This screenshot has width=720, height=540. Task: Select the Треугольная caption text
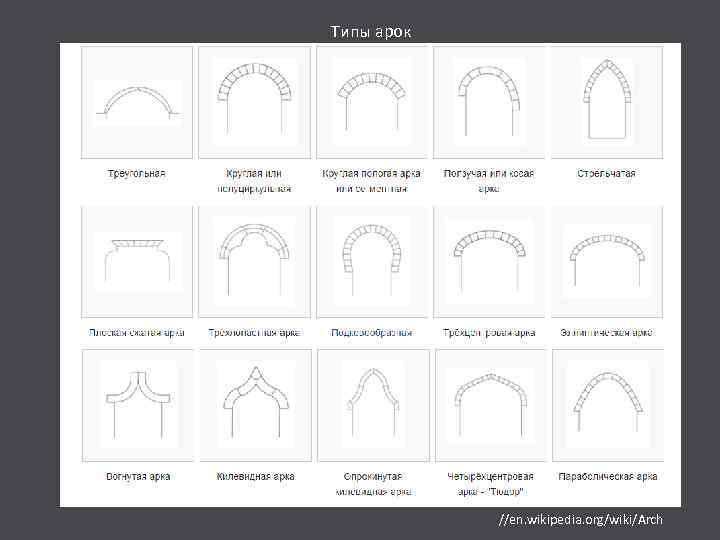pyautogui.click(x=136, y=174)
